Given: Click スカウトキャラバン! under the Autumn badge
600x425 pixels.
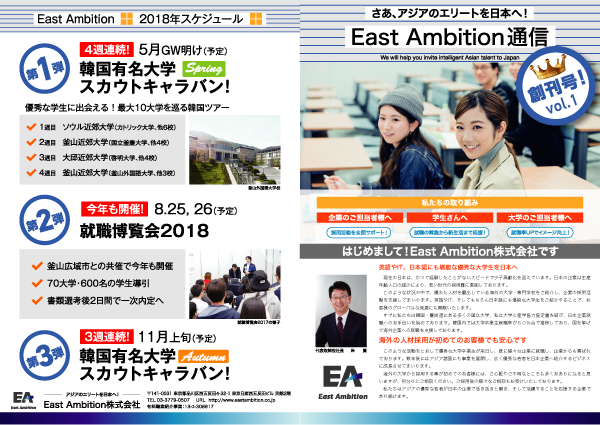Looking at the screenshot, I should click(155, 373).
